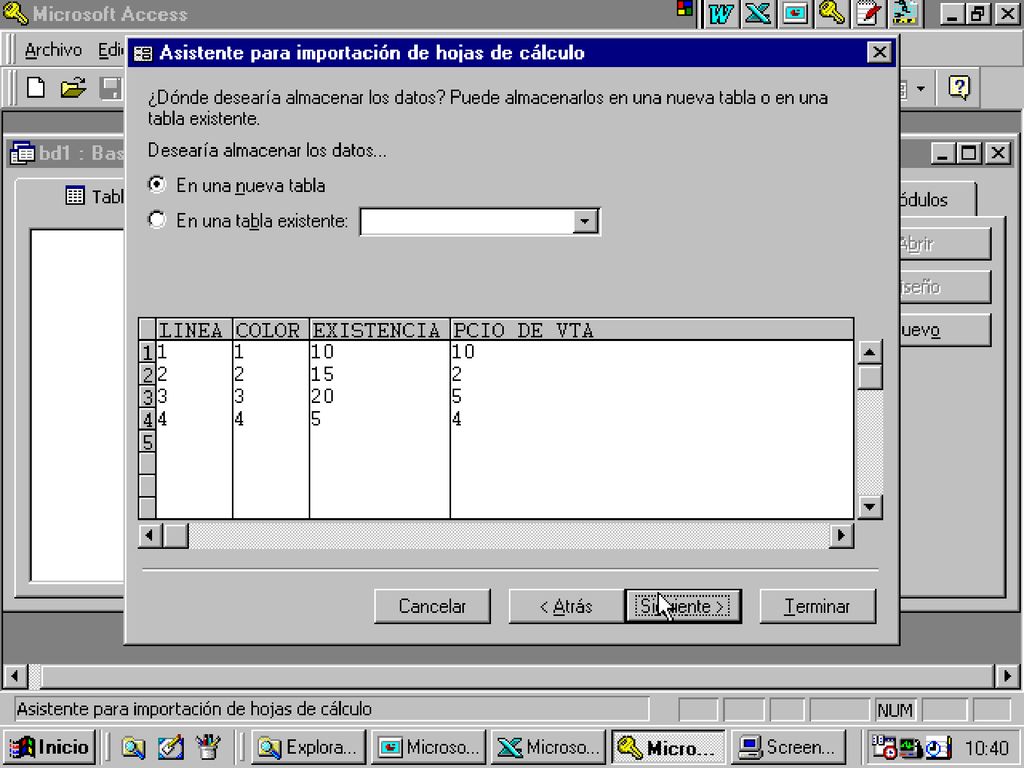Select the LINEA column header
The height and width of the screenshot is (768, 1024).
click(194, 330)
